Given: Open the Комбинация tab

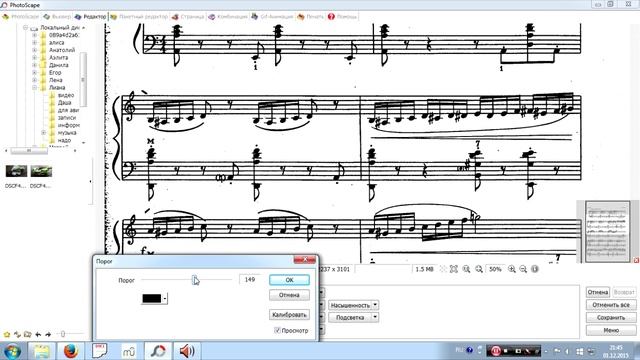Looking at the screenshot, I should (x=228, y=17).
